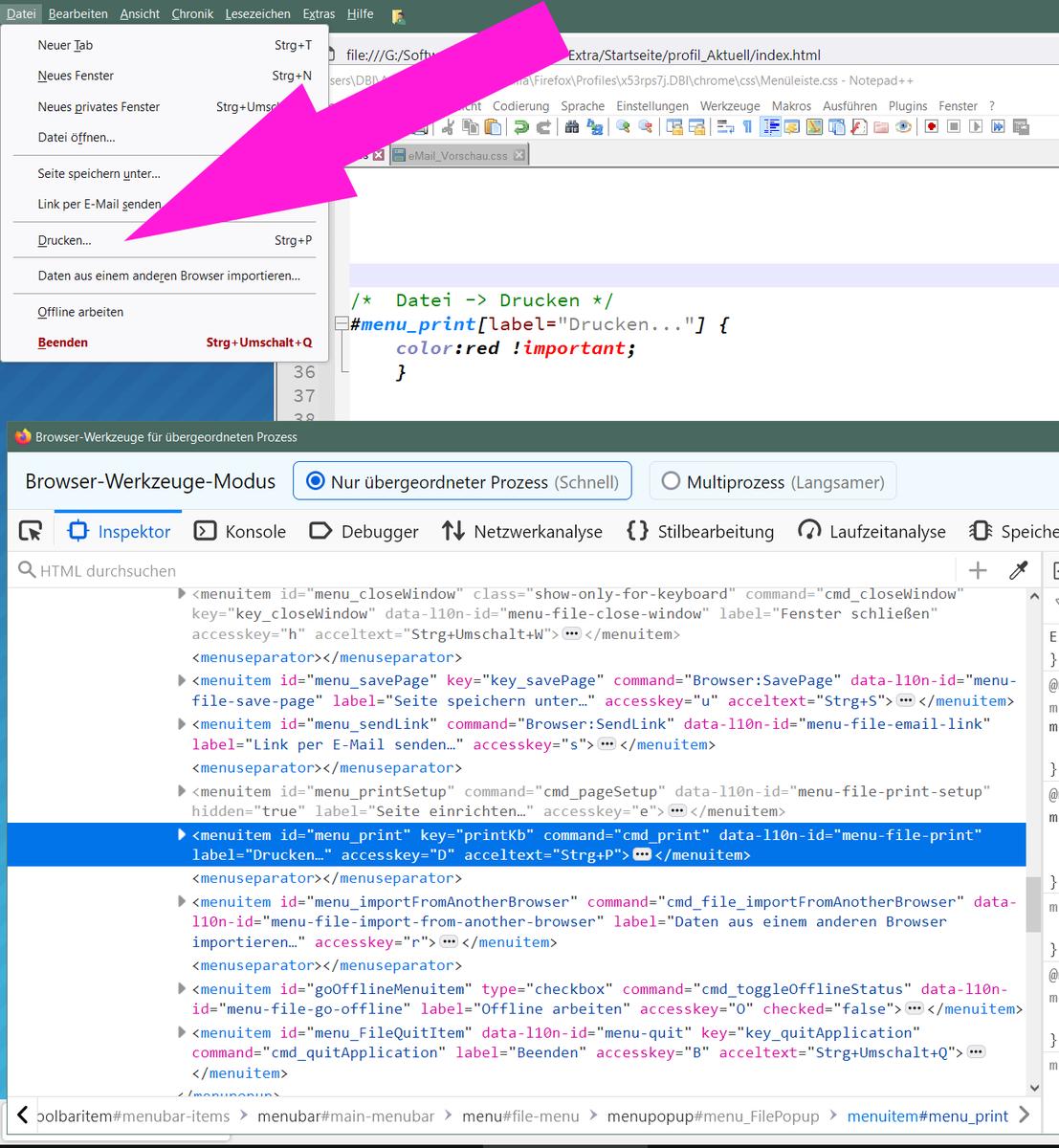Viewport: 1059px width, 1148px height.
Task: Click the plus icon to add node
Action: click(x=978, y=571)
